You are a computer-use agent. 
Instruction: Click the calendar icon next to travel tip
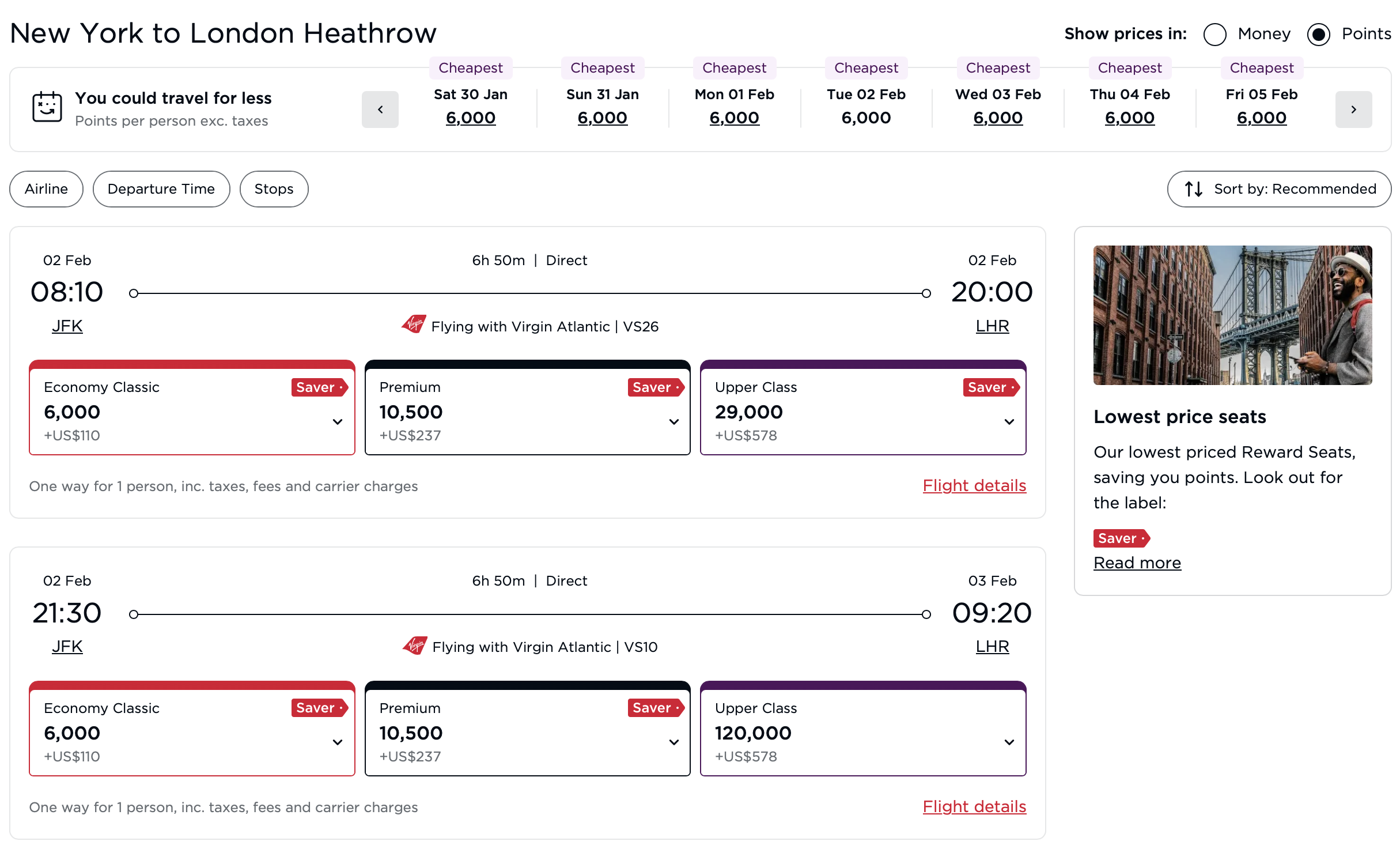tap(47, 107)
